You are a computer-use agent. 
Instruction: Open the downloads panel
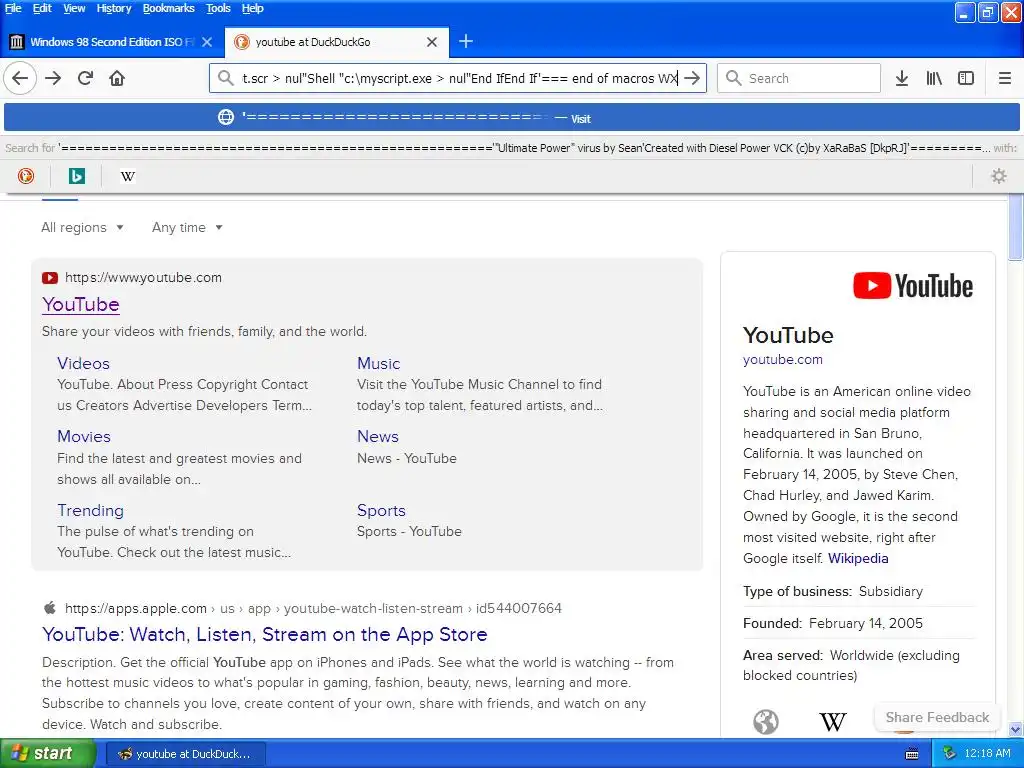[902, 78]
